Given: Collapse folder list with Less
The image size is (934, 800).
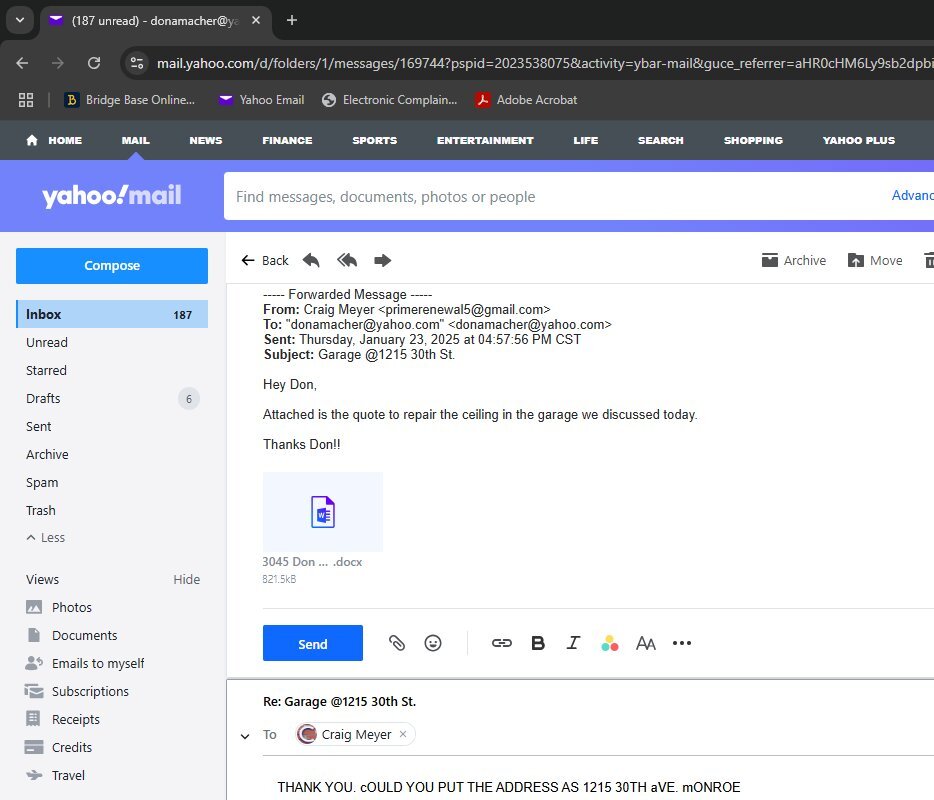Looking at the screenshot, I should [46, 537].
